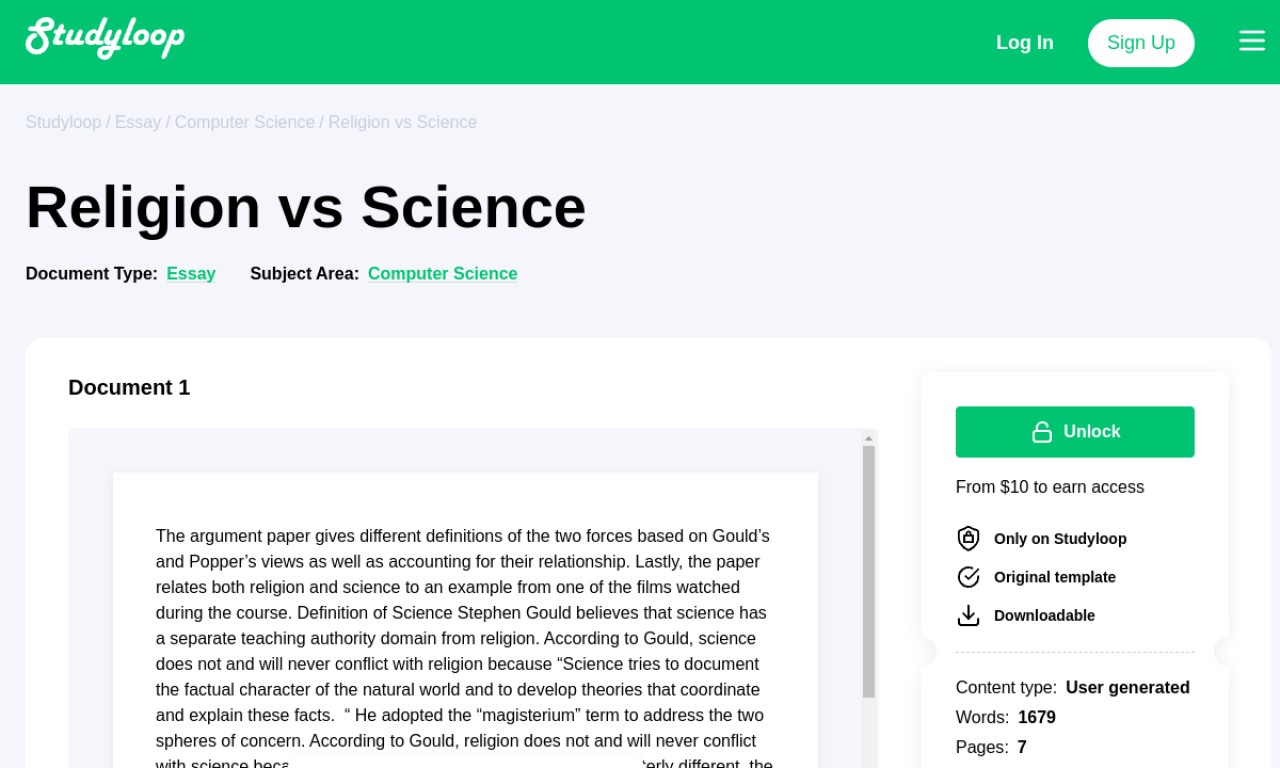The height and width of the screenshot is (768, 1280).
Task: Click the Religion vs Science page title
Action: 306,207
